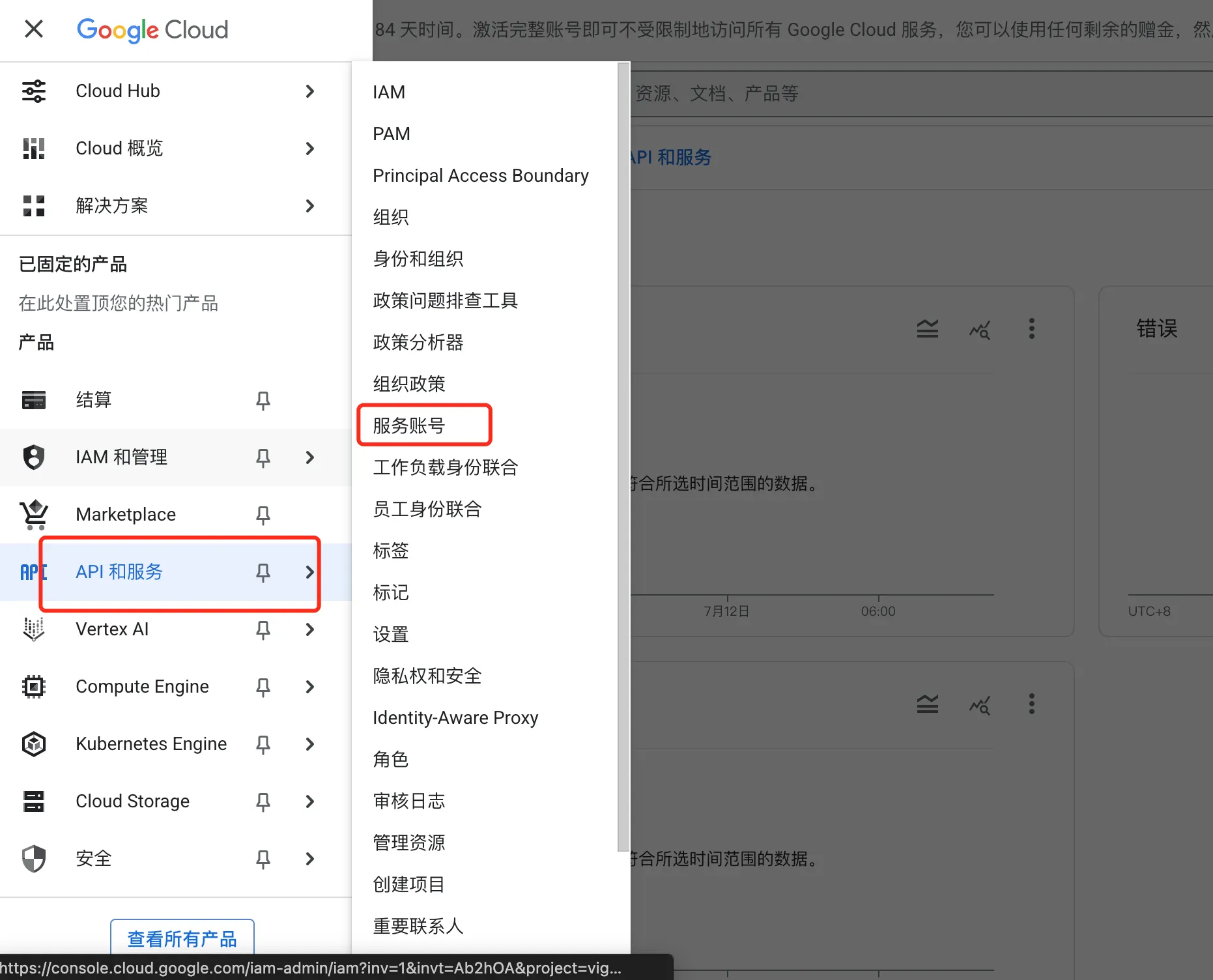Viewport: 1213px width, 980px height.
Task: Select the 安全 (Security) product entry
Action: point(94,858)
